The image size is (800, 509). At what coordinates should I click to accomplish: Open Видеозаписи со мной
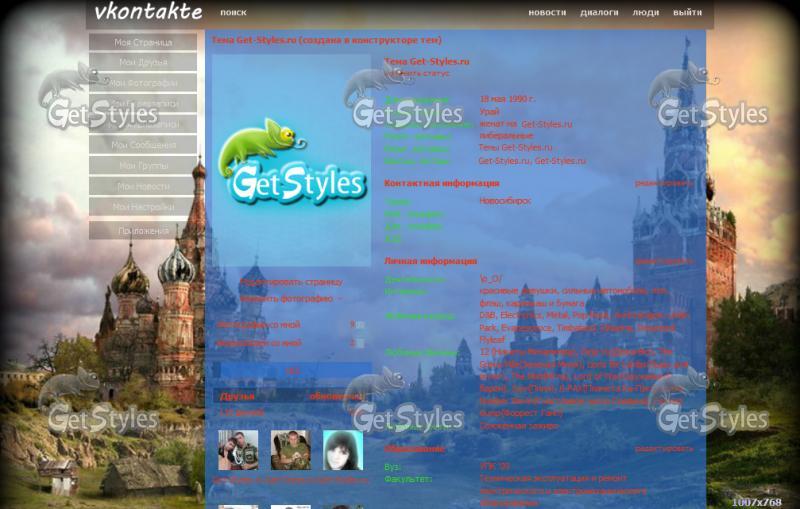(x=259, y=343)
